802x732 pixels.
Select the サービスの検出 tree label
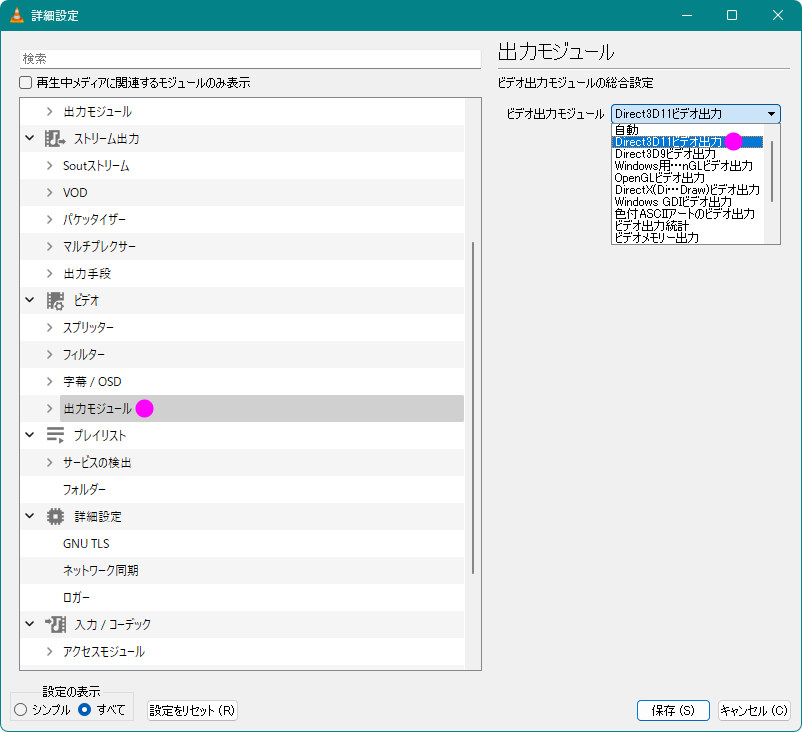tap(97, 462)
